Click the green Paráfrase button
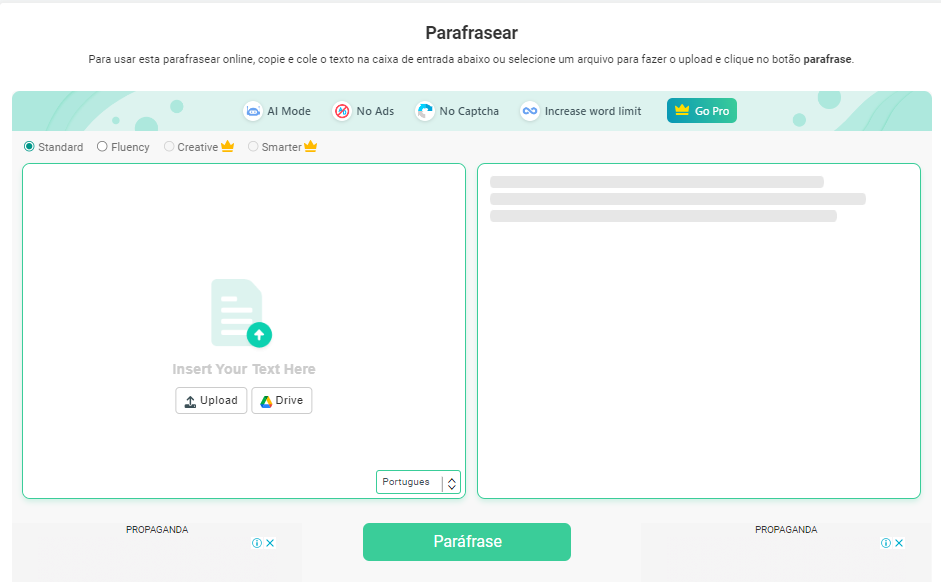This screenshot has height=582, width=941. 466,542
